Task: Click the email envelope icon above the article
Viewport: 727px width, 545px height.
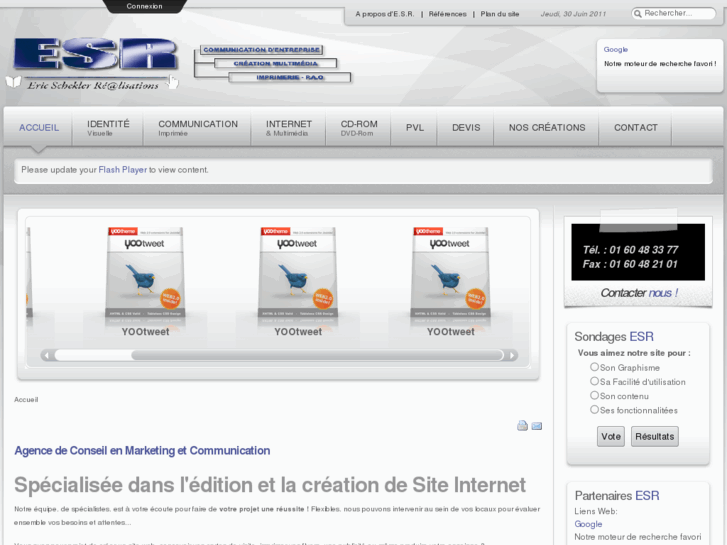Action: coord(536,426)
